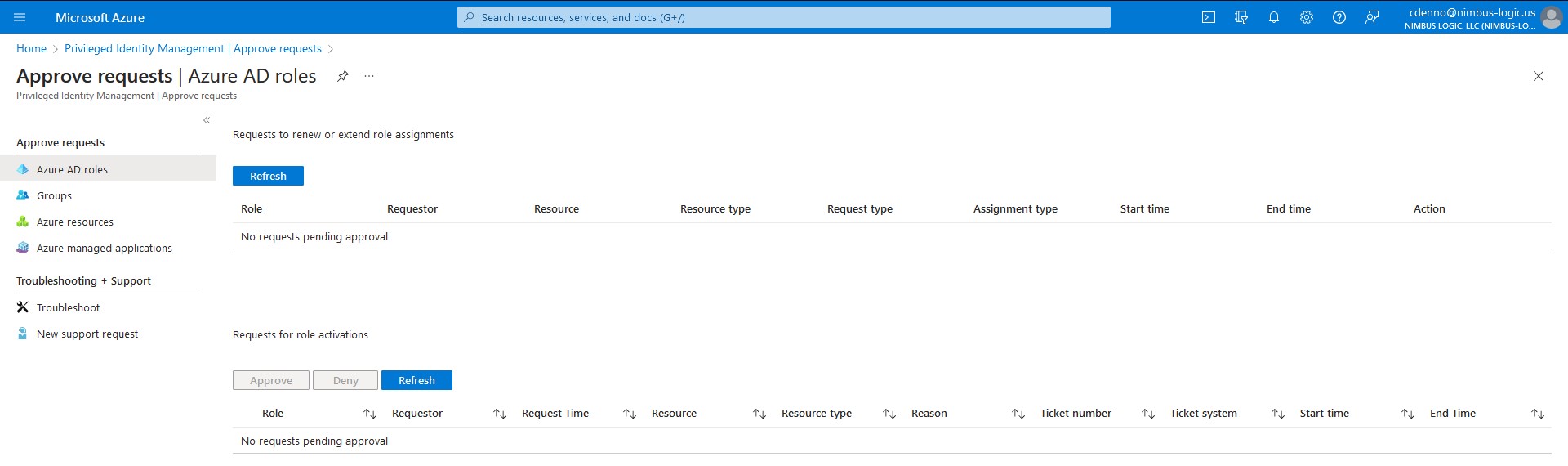This screenshot has width=1568, height=466.
Task: Click the Microsoft Azure logo text
Action: coord(100,17)
